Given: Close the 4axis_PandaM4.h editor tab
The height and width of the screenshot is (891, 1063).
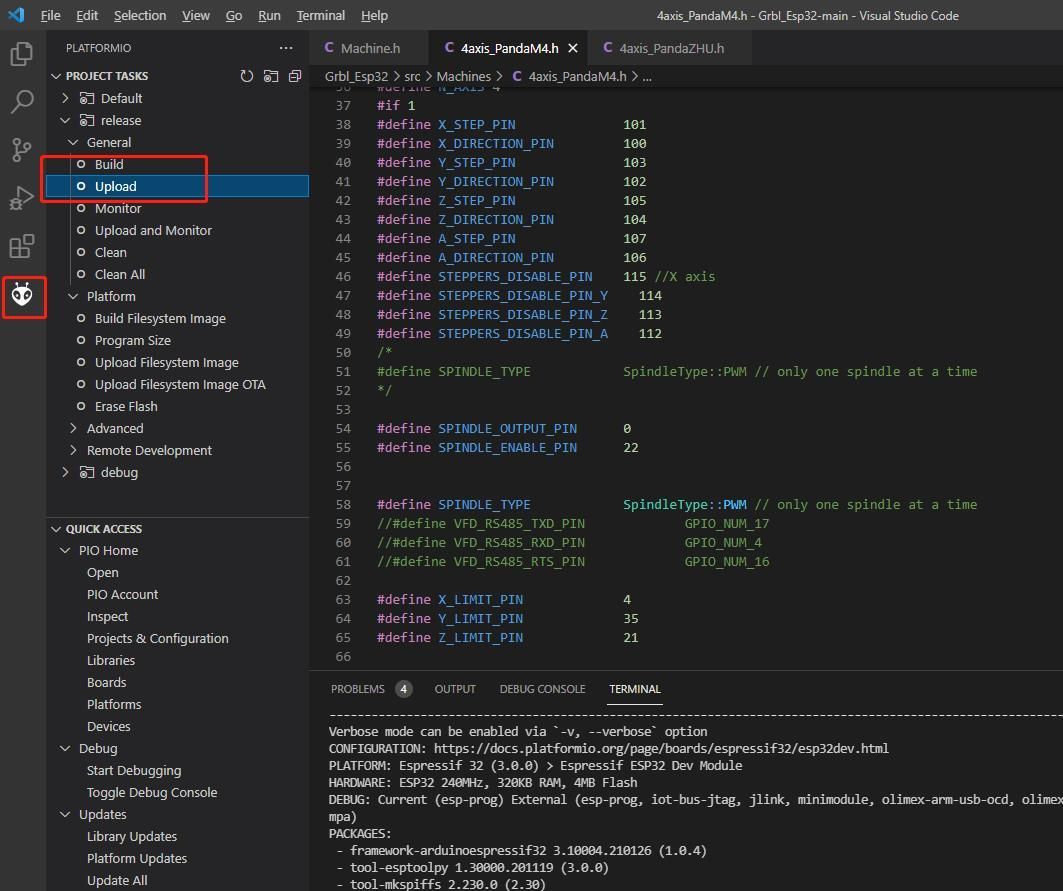Looking at the screenshot, I should pyautogui.click(x=573, y=48).
